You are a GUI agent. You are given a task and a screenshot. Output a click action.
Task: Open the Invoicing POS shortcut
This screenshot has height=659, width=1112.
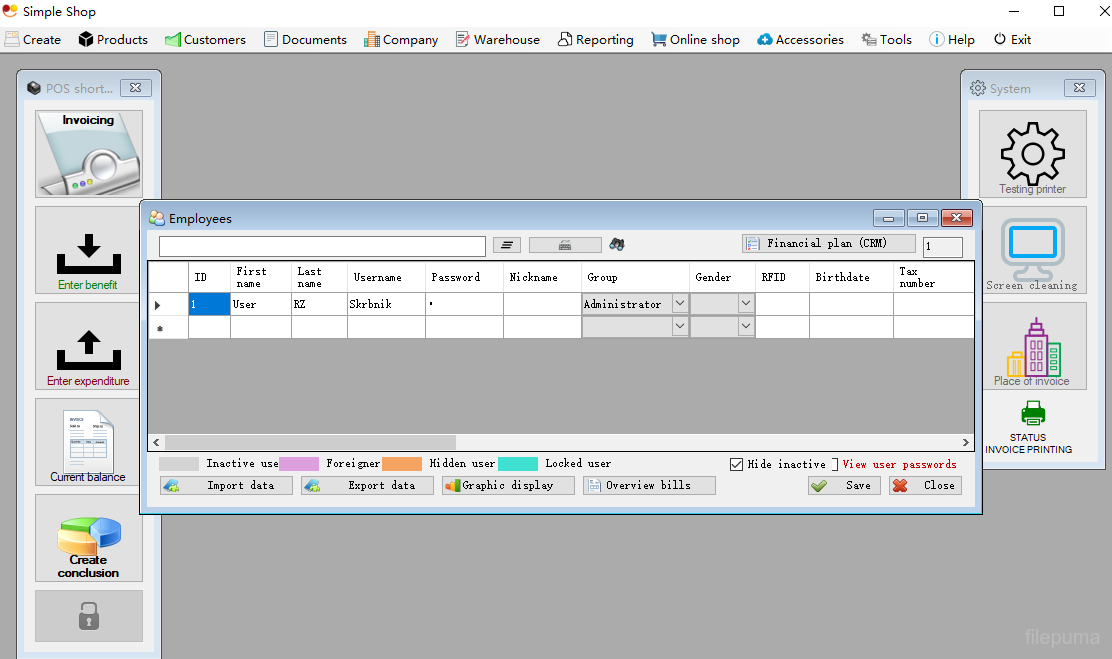(x=89, y=153)
